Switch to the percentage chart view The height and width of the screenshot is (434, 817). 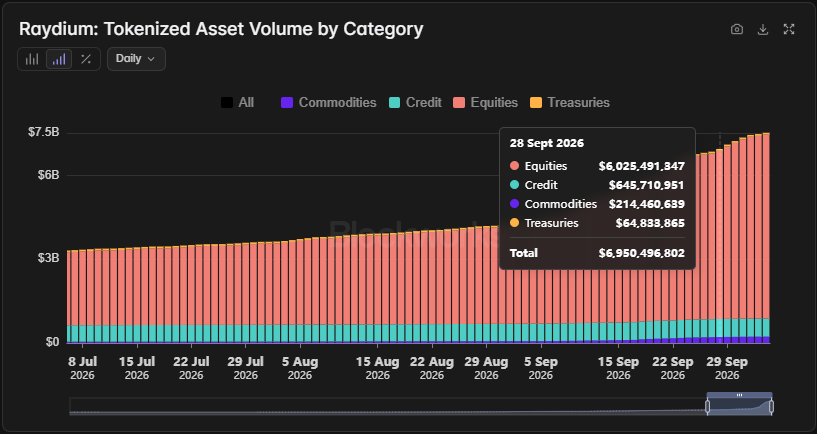pos(86,59)
